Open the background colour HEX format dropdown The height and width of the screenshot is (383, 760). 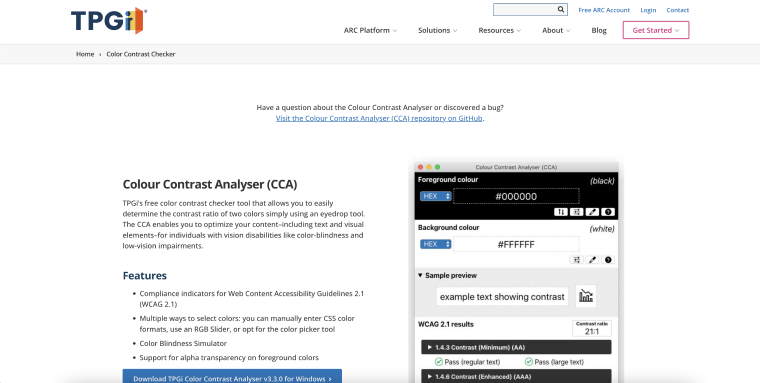[435, 244]
